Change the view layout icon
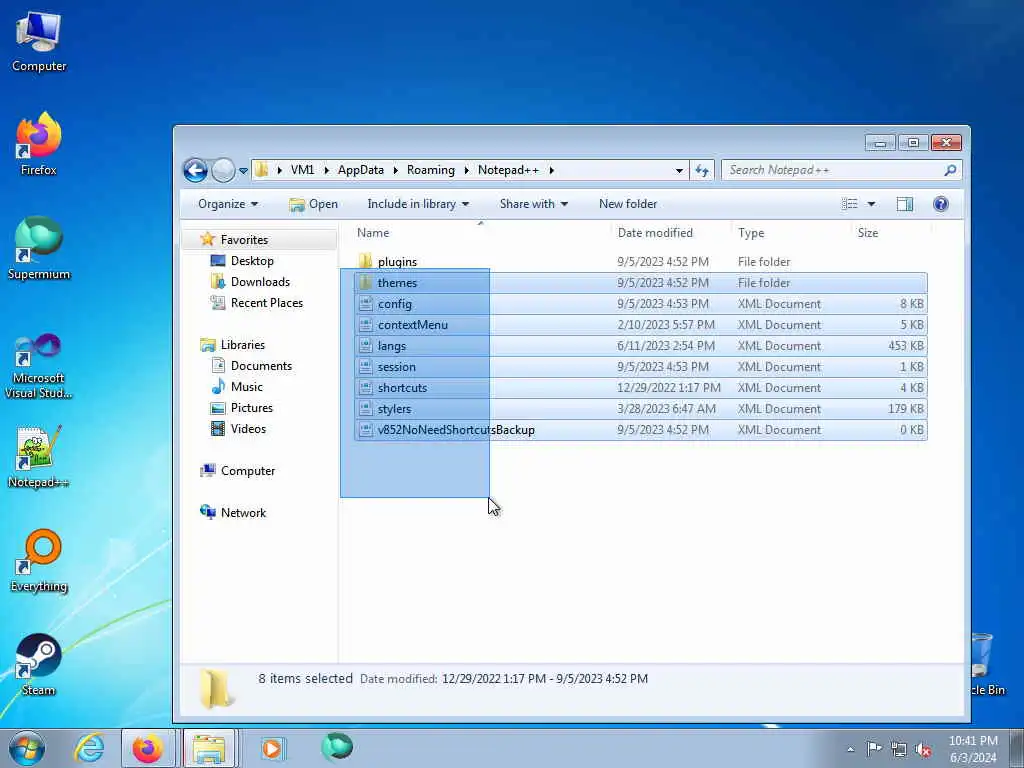 850,204
